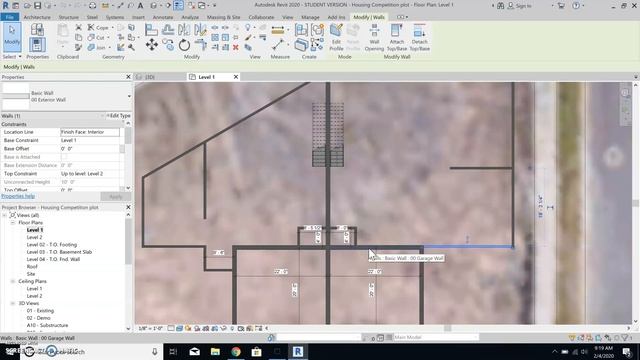Select Mirror - Pick Axis tool
The image size is (640, 360).
pyautogui.click(x=184, y=30)
